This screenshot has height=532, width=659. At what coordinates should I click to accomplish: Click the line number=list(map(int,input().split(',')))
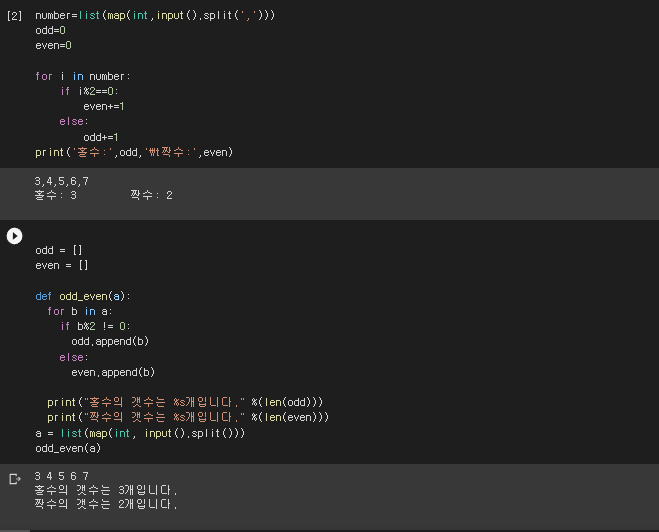155,16
